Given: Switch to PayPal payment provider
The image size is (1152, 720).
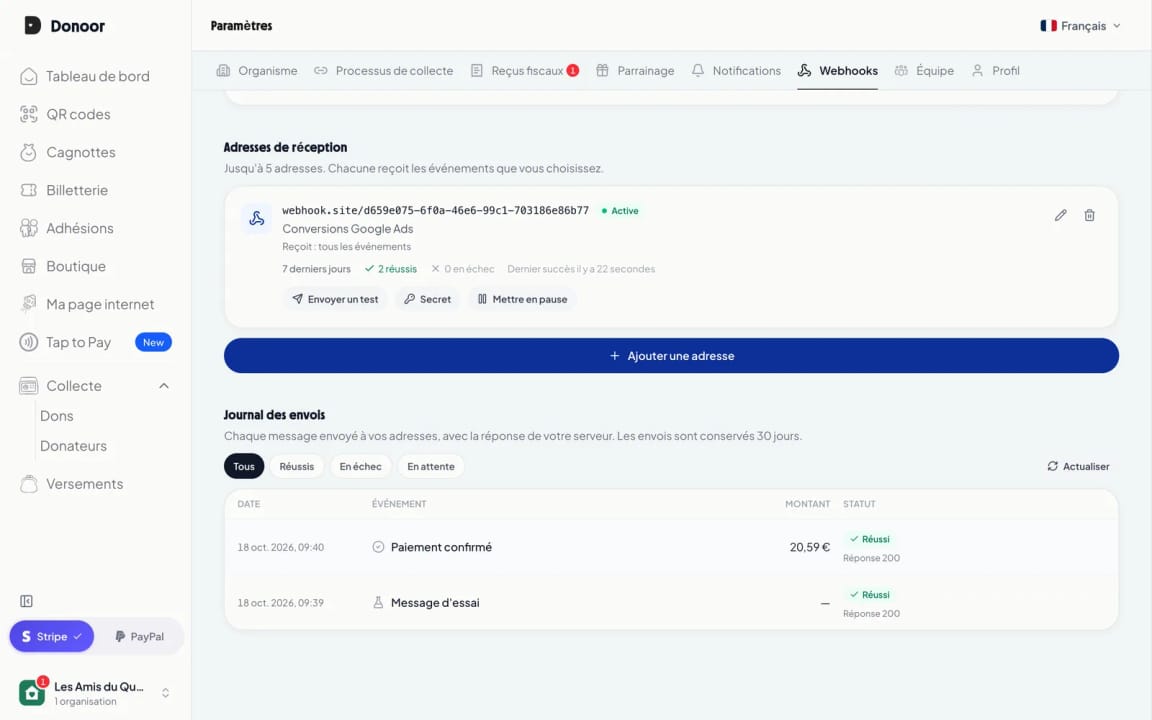Looking at the screenshot, I should coord(140,636).
